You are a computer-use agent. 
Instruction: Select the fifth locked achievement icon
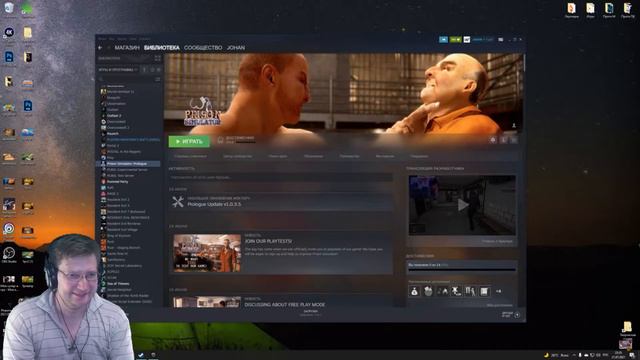tap(470, 291)
